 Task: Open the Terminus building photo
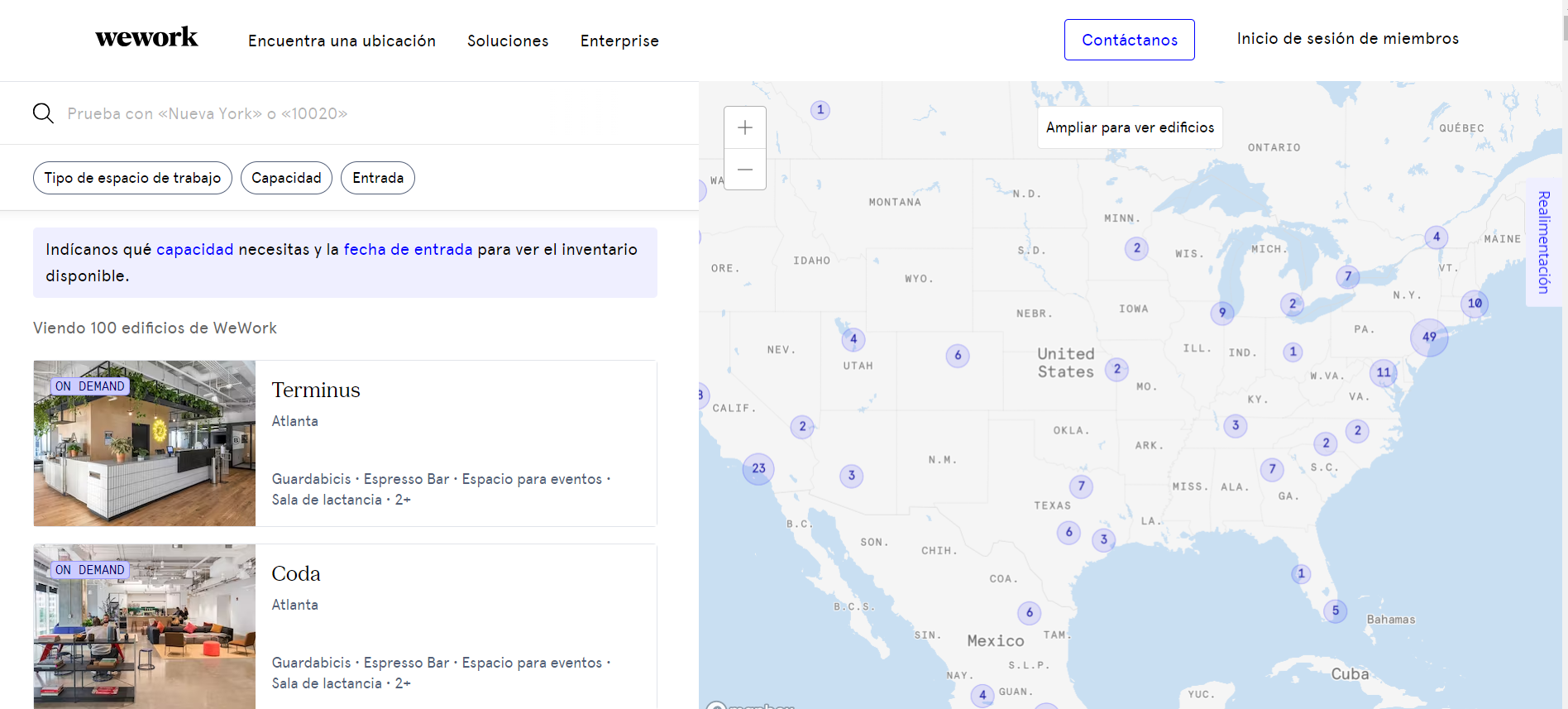click(x=145, y=443)
